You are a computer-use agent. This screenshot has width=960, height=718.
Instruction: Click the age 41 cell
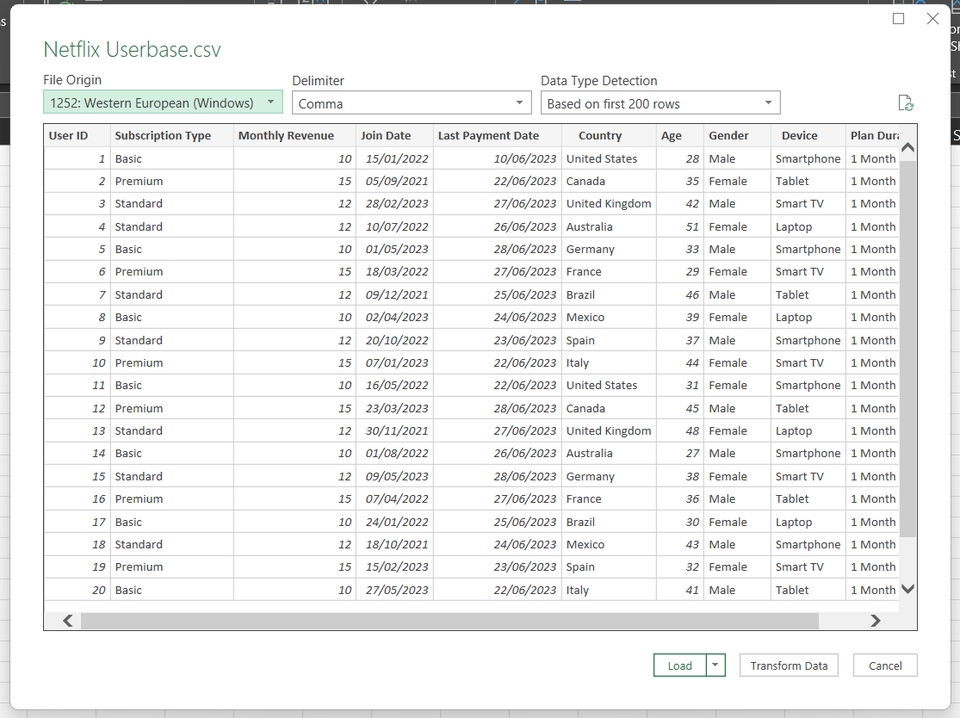680,590
